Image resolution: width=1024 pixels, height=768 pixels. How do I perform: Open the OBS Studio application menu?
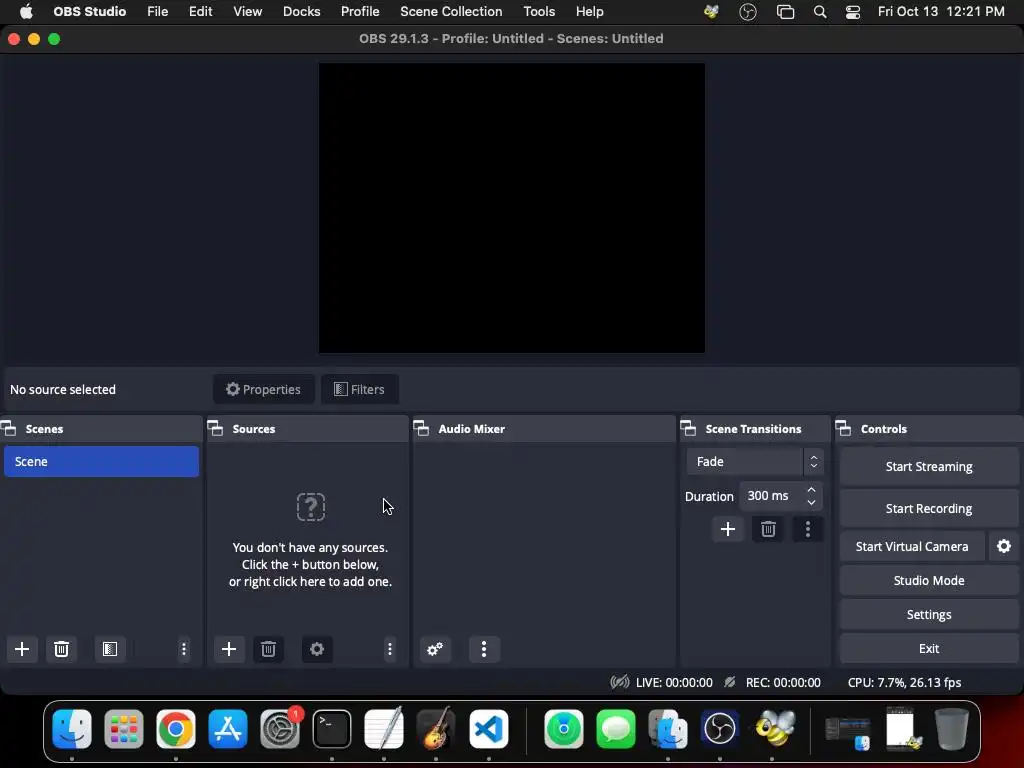coord(89,12)
